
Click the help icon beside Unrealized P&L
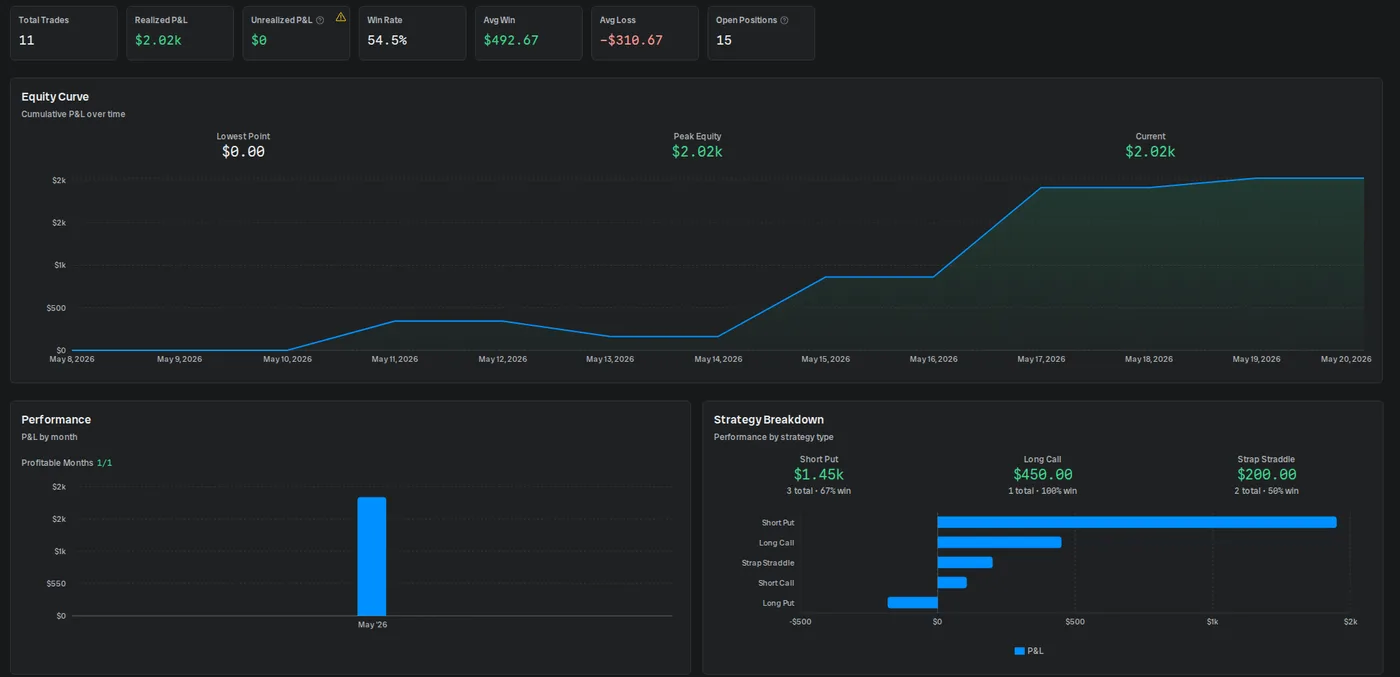tap(320, 20)
